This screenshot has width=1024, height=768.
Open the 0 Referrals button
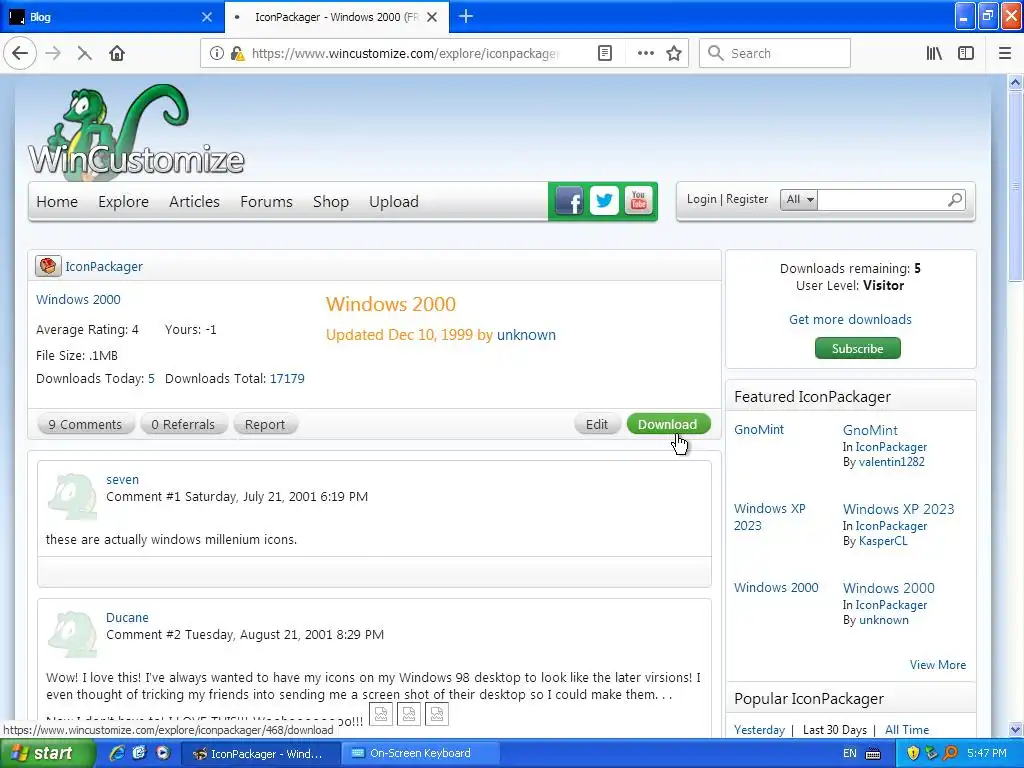point(183,424)
